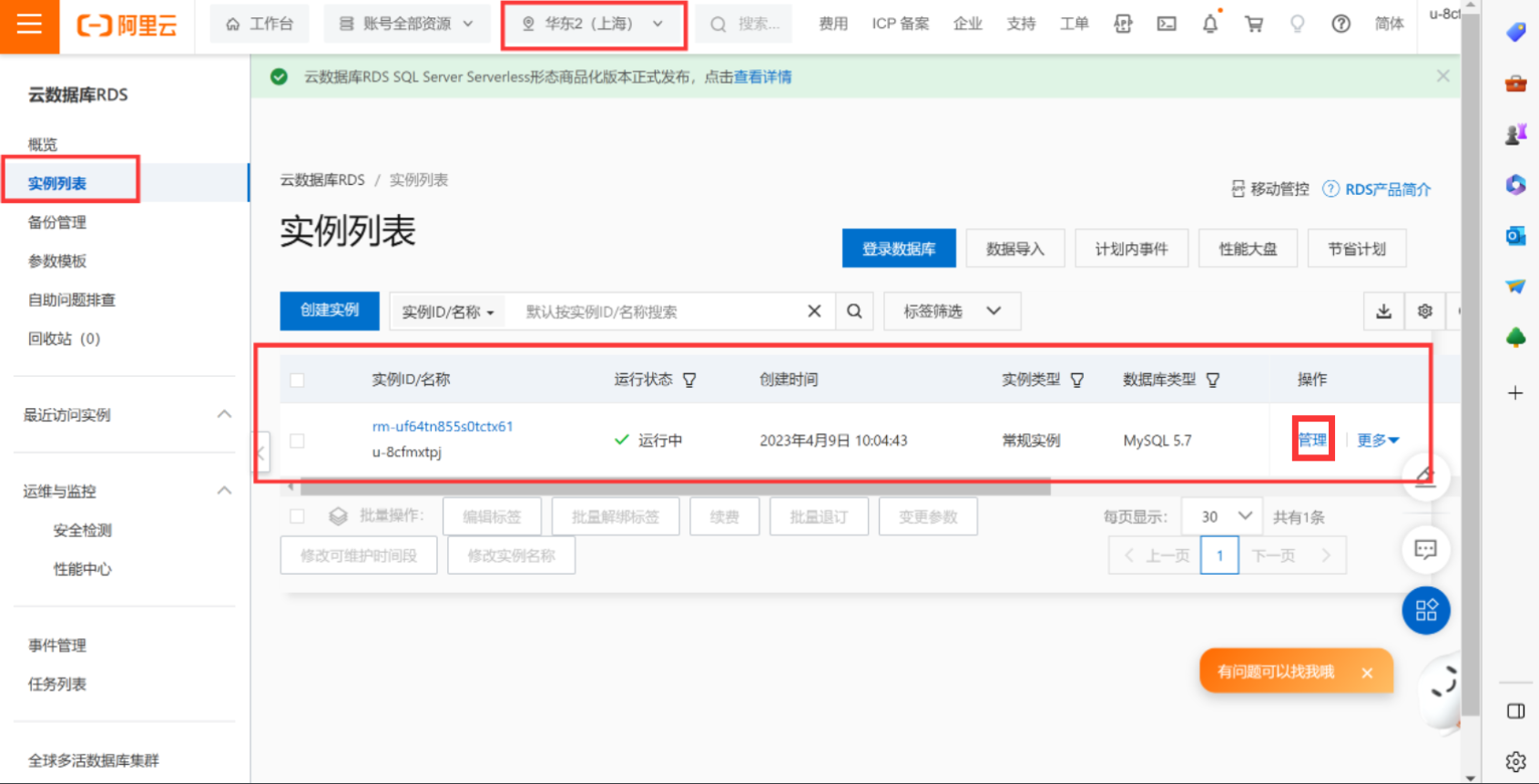Click the browser sidebar plus icon
Viewport: 1539px width, 784px height.
coord(1515,393)
